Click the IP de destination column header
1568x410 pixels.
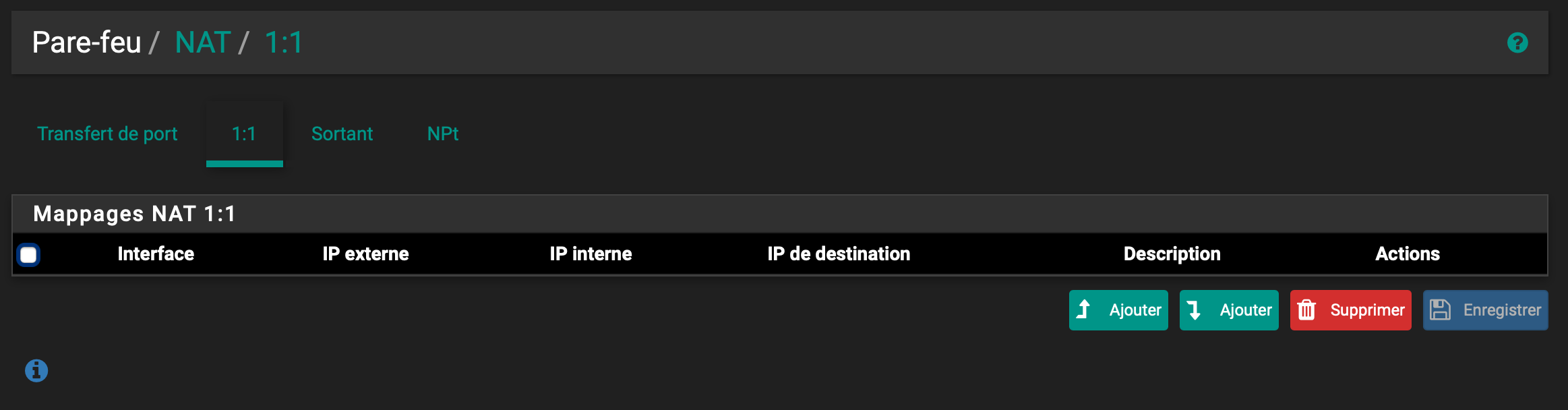839,254
